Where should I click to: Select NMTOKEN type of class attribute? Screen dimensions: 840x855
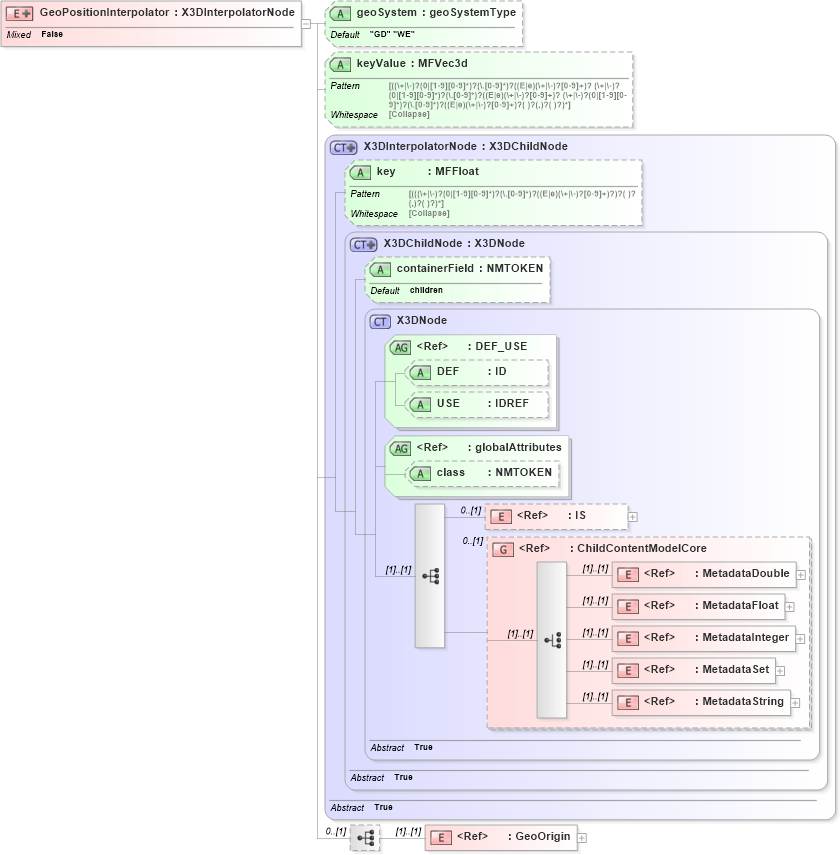click(524, 472)
